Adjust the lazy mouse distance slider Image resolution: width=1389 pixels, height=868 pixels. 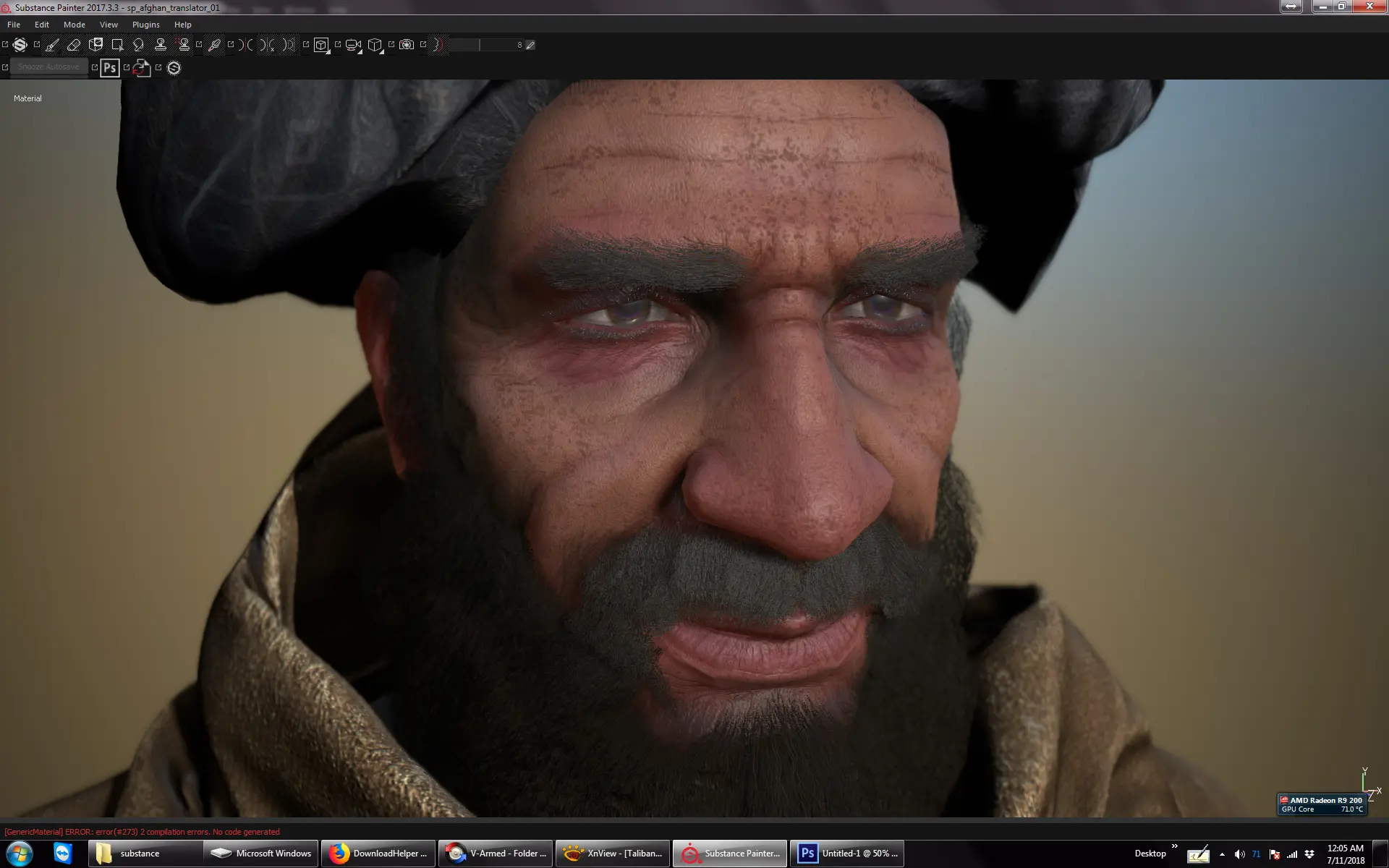click(480, 45)
